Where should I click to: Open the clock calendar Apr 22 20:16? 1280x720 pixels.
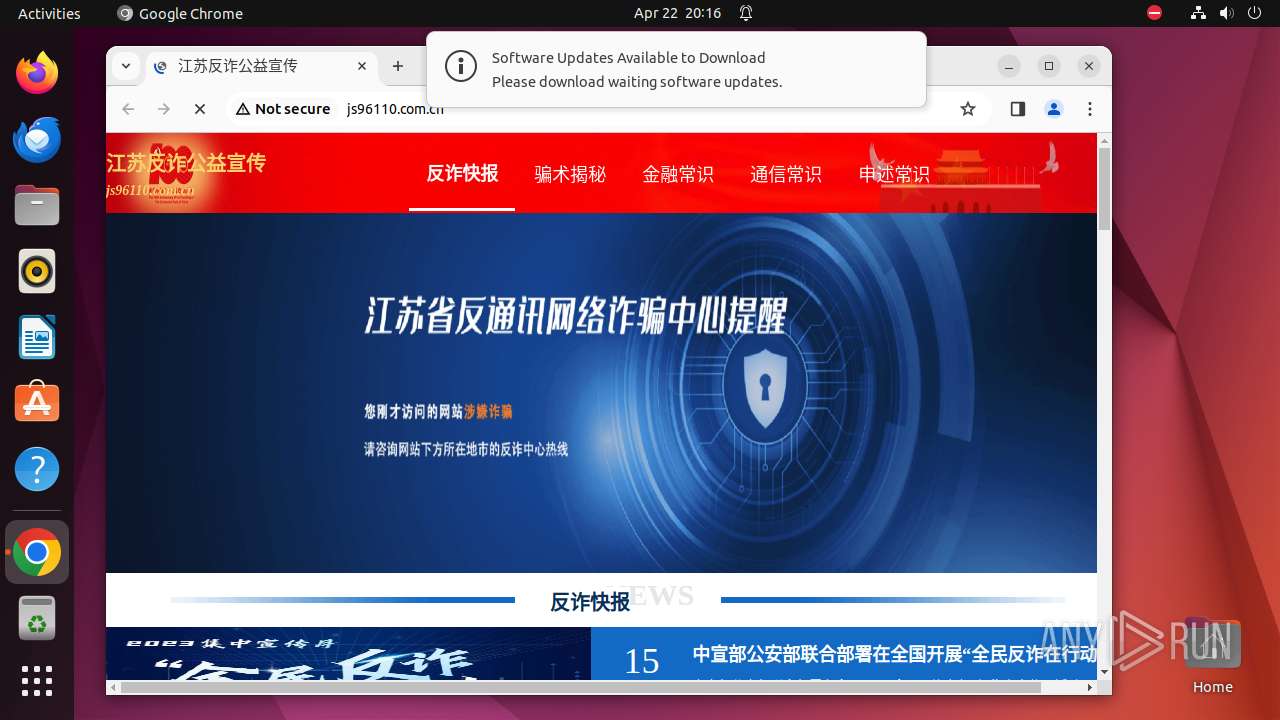677,13
